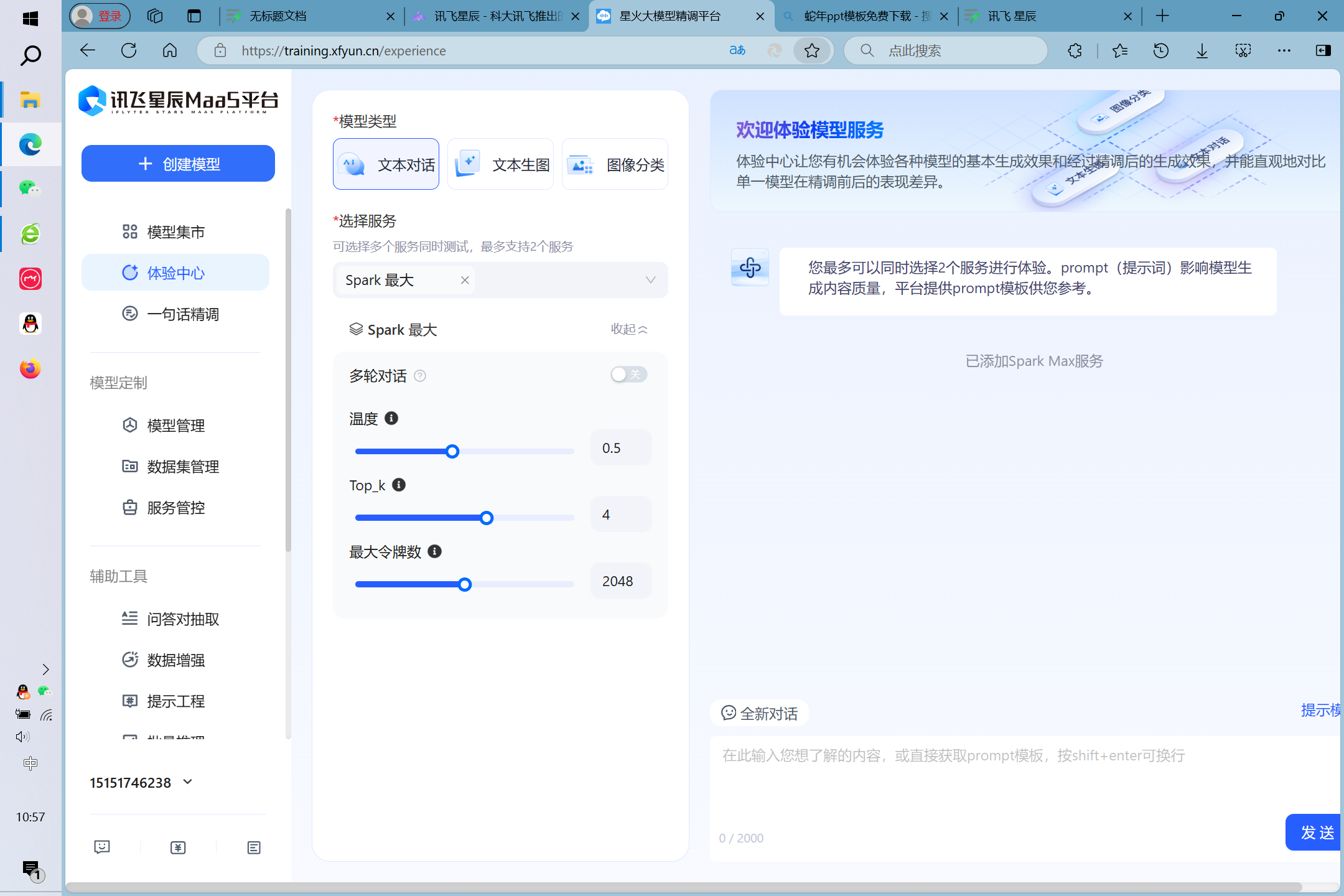This screenshot has width=1344, height=896.
Task: Switch to the 无标题文档 browser tab
Action: click(x=310, y=16)
